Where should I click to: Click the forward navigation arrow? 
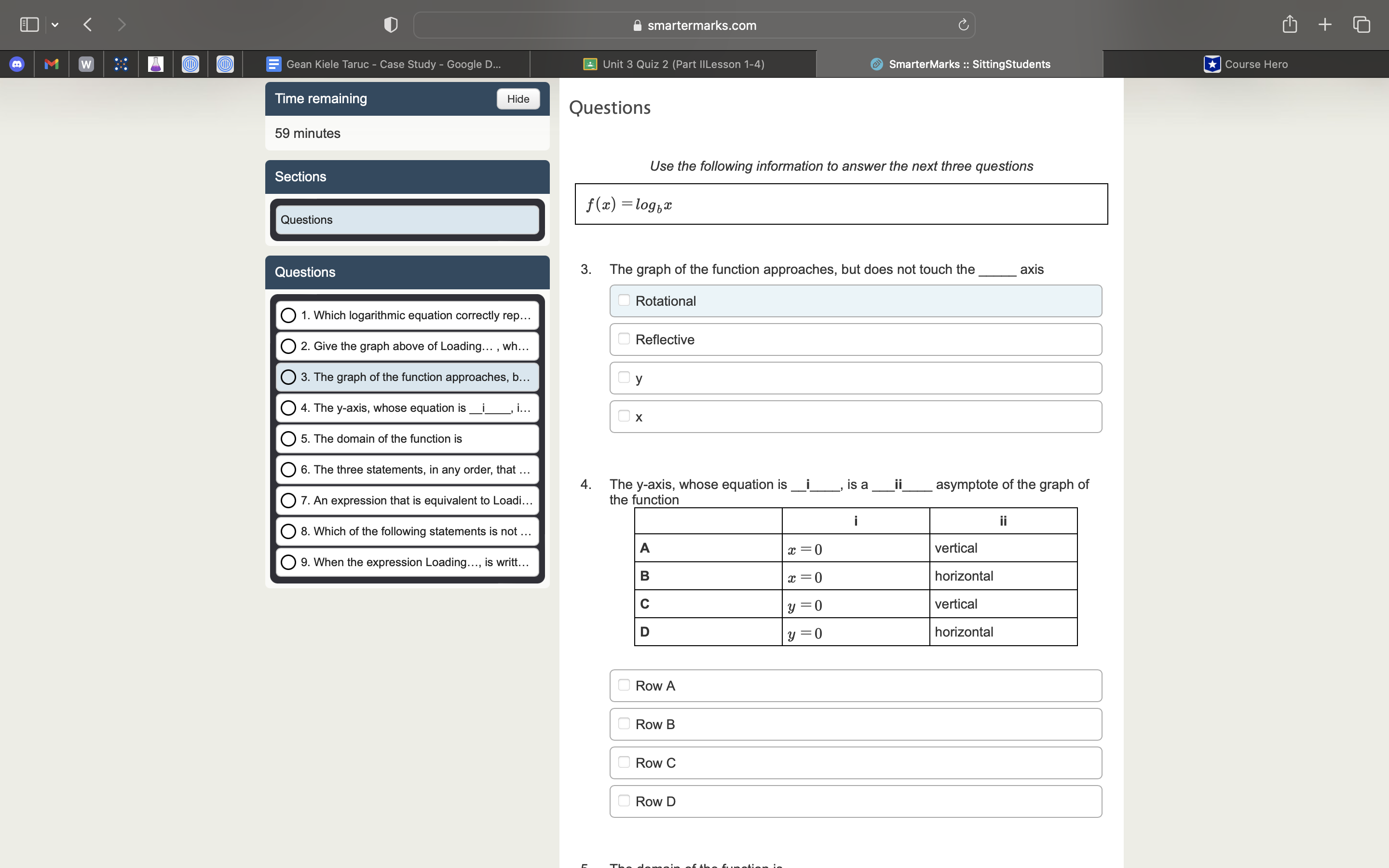pos(122,24)
